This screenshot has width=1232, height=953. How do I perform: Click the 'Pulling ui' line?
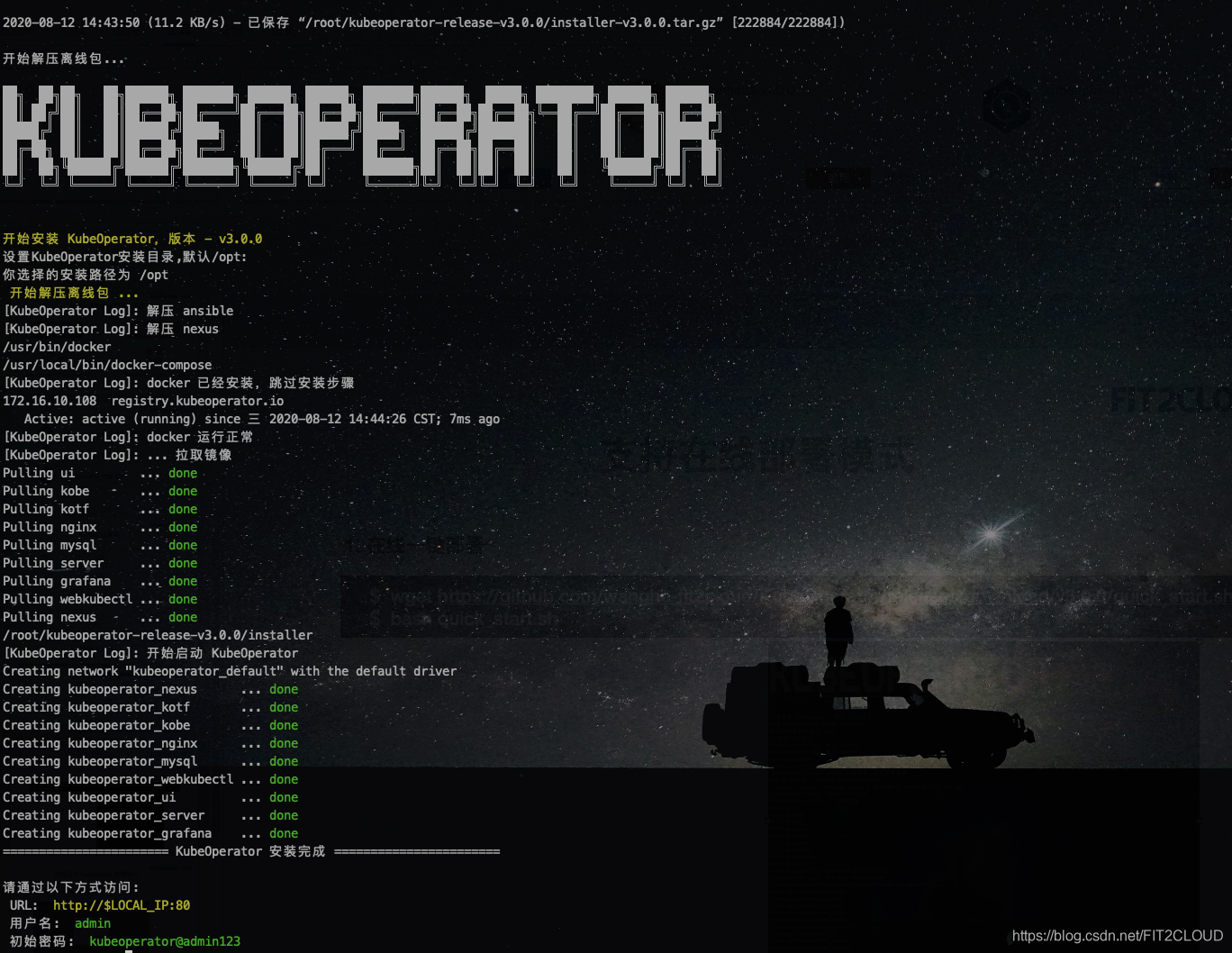100,473
